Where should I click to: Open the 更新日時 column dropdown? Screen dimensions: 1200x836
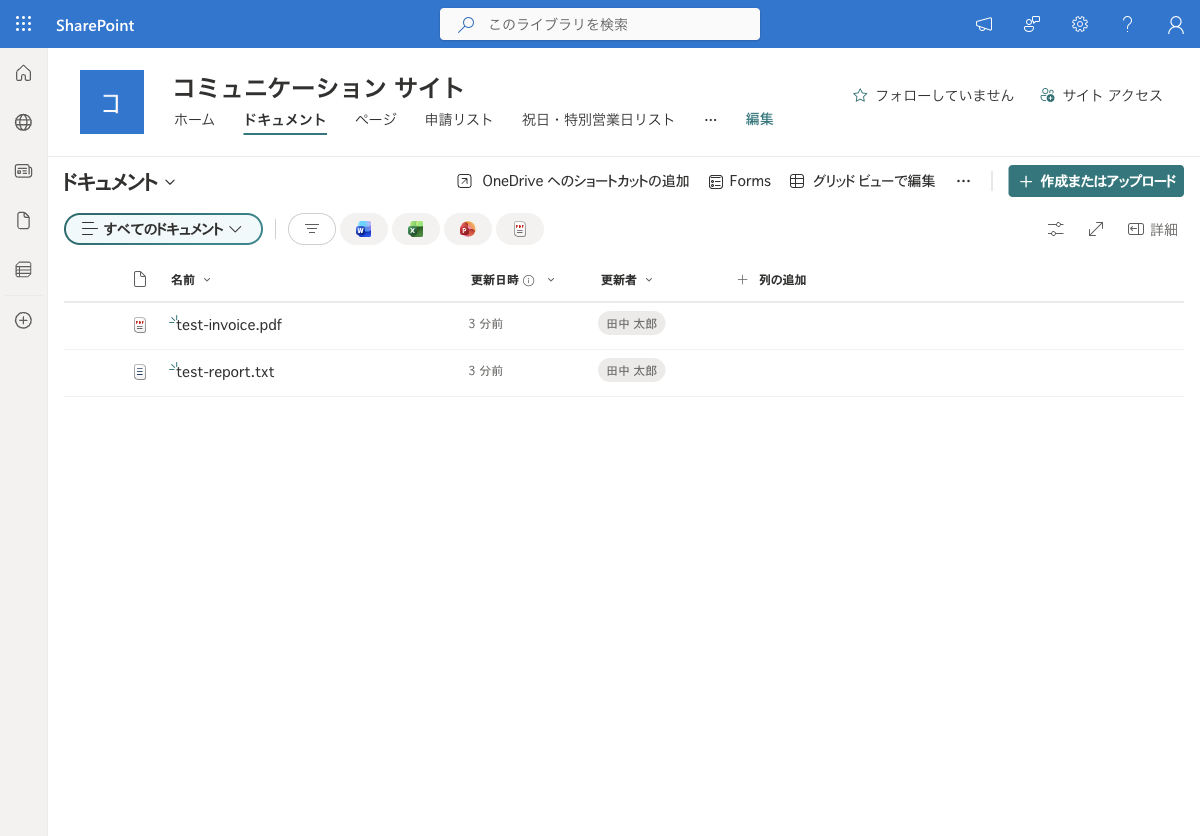[551, 280]
